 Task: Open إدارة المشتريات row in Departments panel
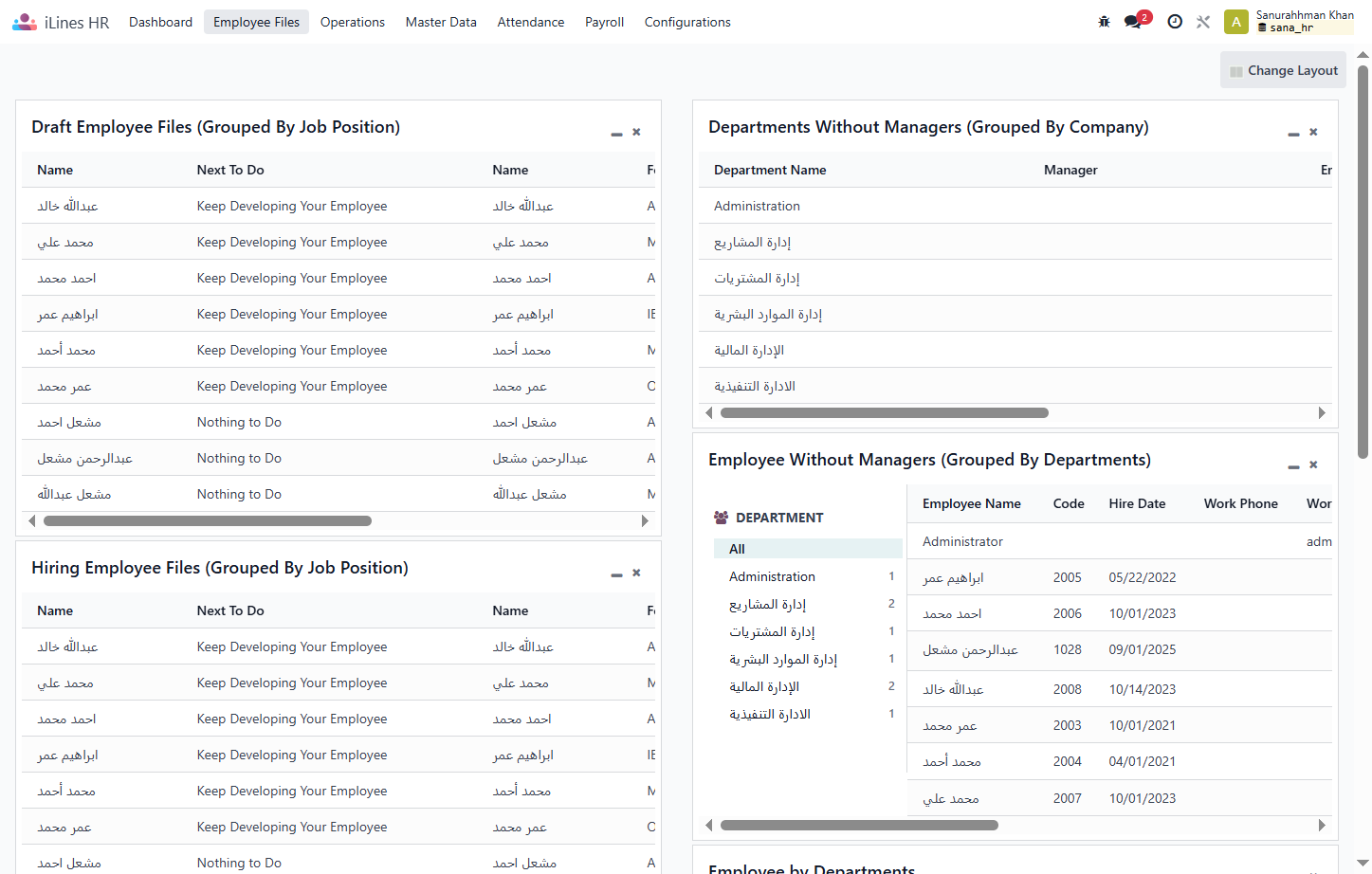coord(1015,278)
